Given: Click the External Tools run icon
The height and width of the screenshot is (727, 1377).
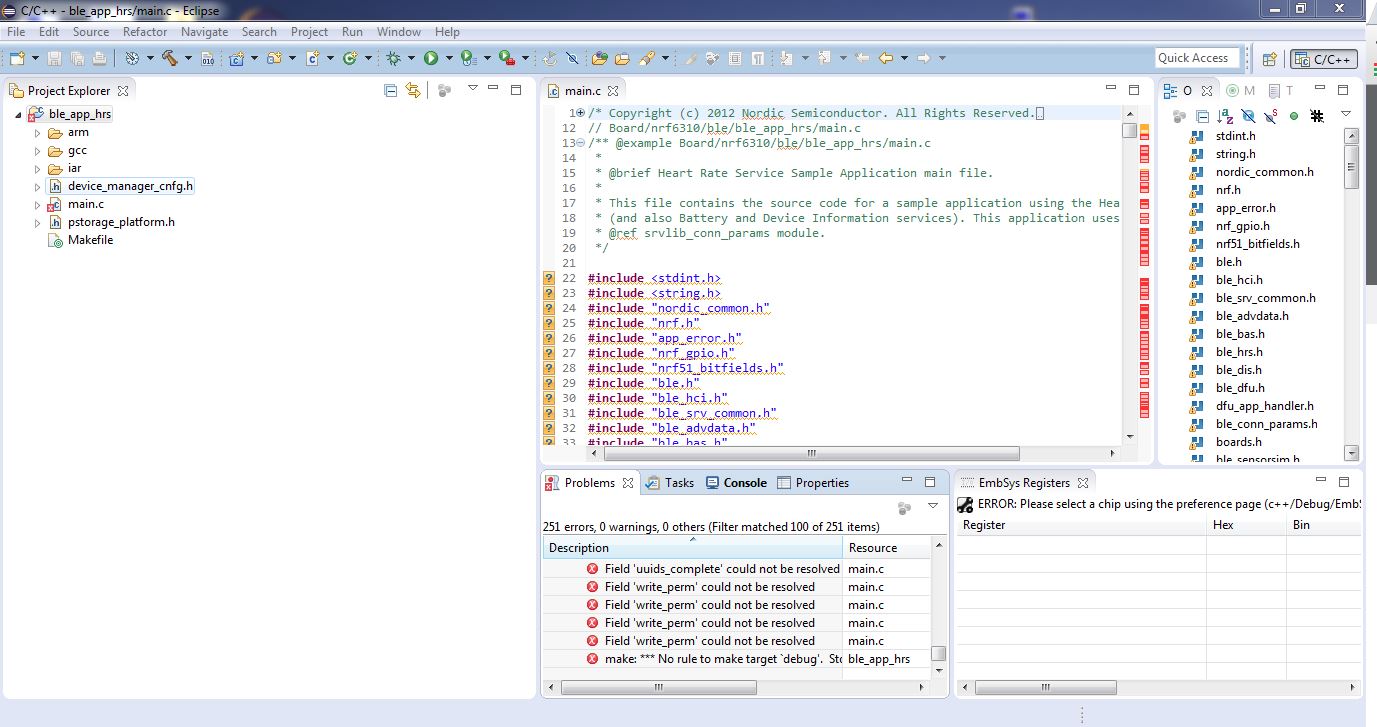Looking at the screenshot, I should pos(507,58).
